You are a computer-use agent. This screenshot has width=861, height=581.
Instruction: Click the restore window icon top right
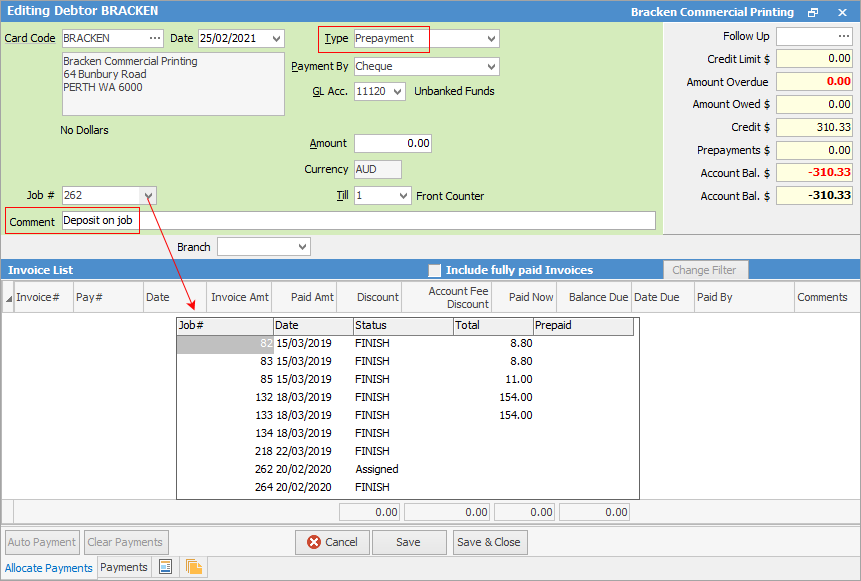(x=812, y=12)
